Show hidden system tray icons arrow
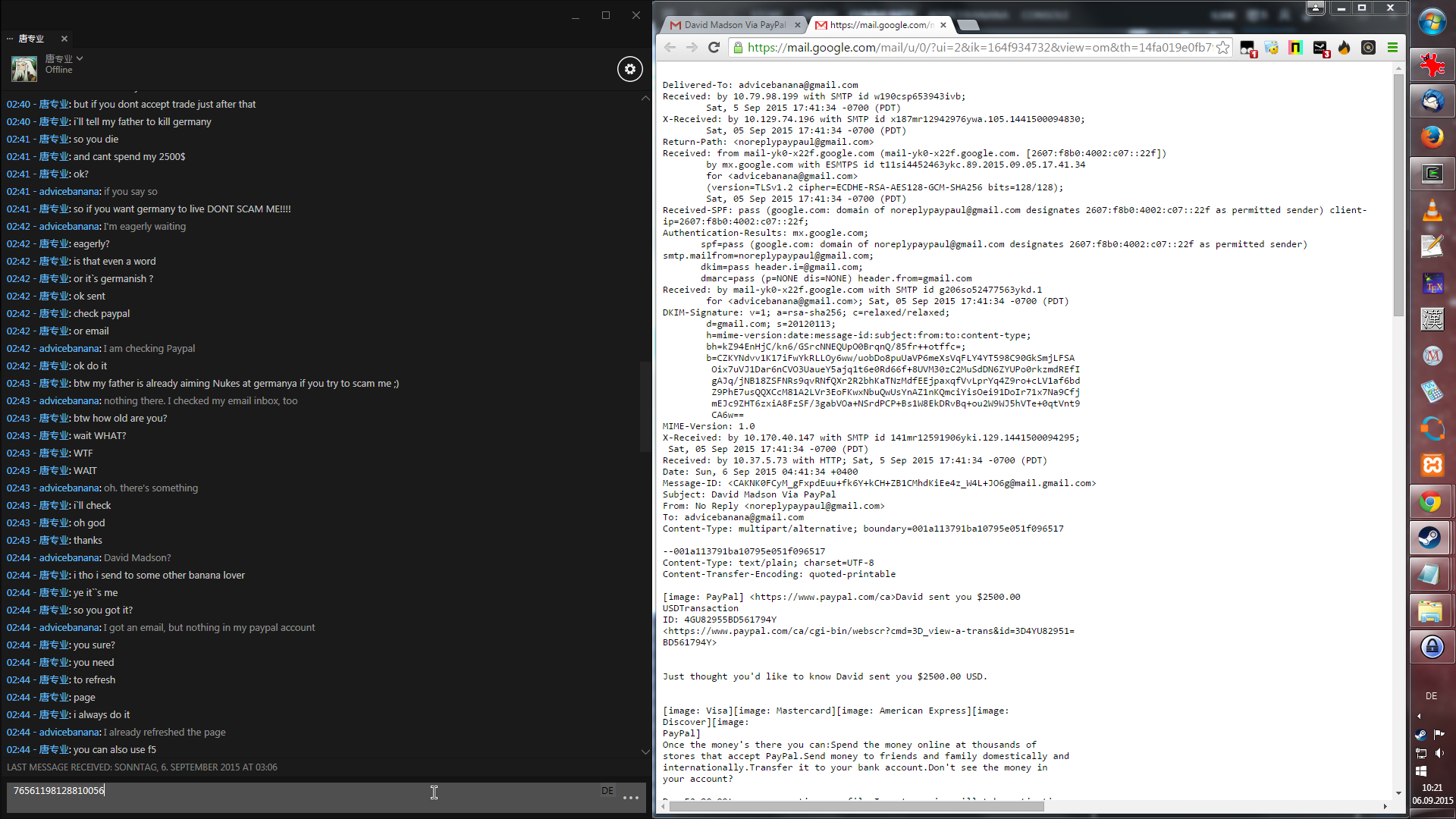This screenshot has height=819, width=1456. coord(1419,716)
